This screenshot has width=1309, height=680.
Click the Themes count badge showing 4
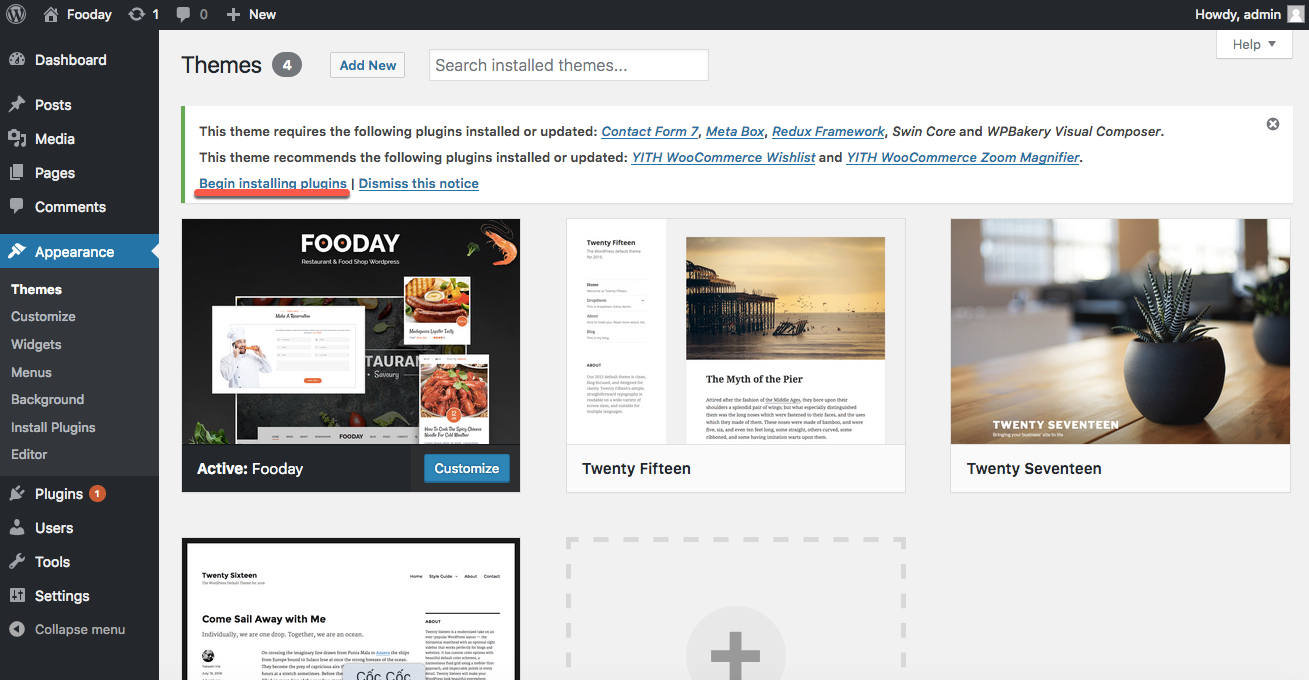287,65
